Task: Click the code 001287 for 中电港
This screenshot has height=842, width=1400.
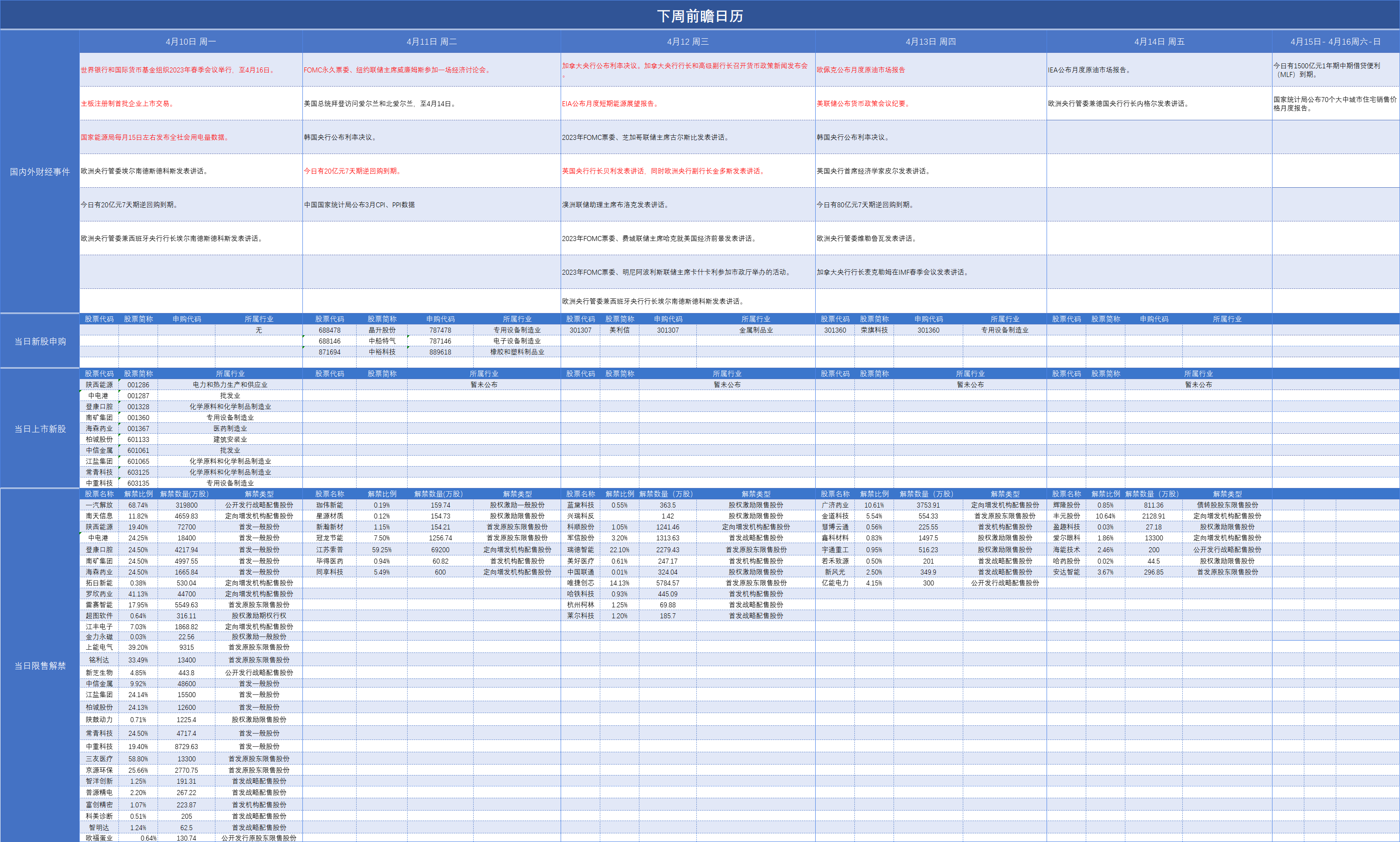Action: pyautogui.click(x=138, y=395)
